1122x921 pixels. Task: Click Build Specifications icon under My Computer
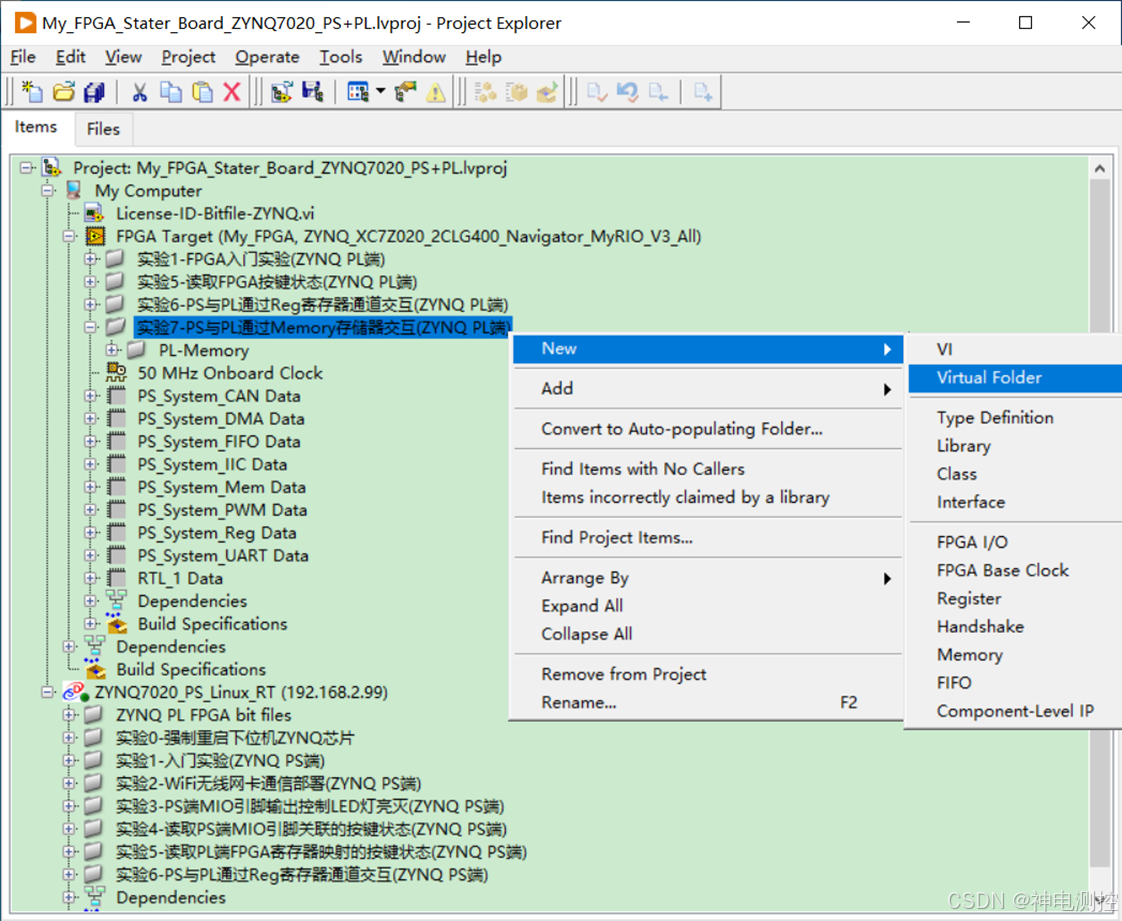(x=96, y=669)
